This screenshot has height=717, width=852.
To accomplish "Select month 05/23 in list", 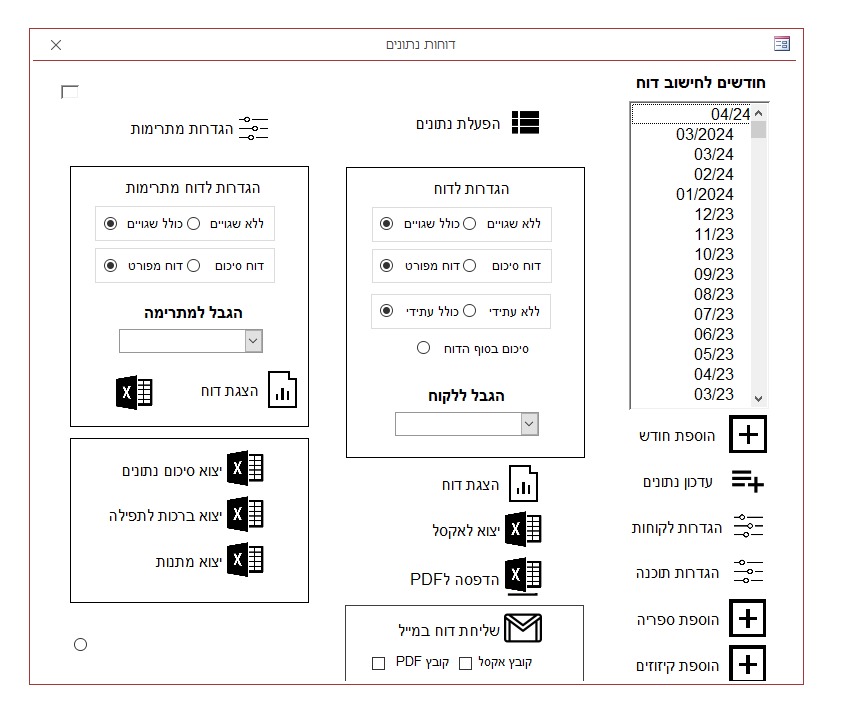I will pyautogui.click(x=691, y=354).
